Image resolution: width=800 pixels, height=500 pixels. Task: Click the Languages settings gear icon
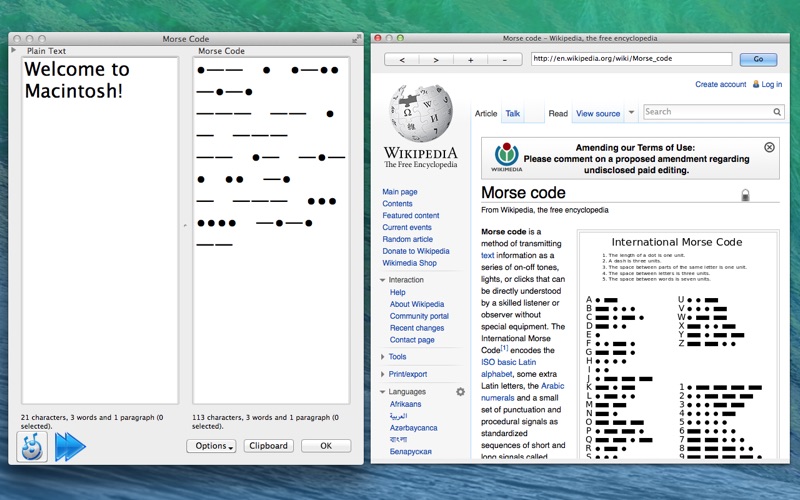461,392
